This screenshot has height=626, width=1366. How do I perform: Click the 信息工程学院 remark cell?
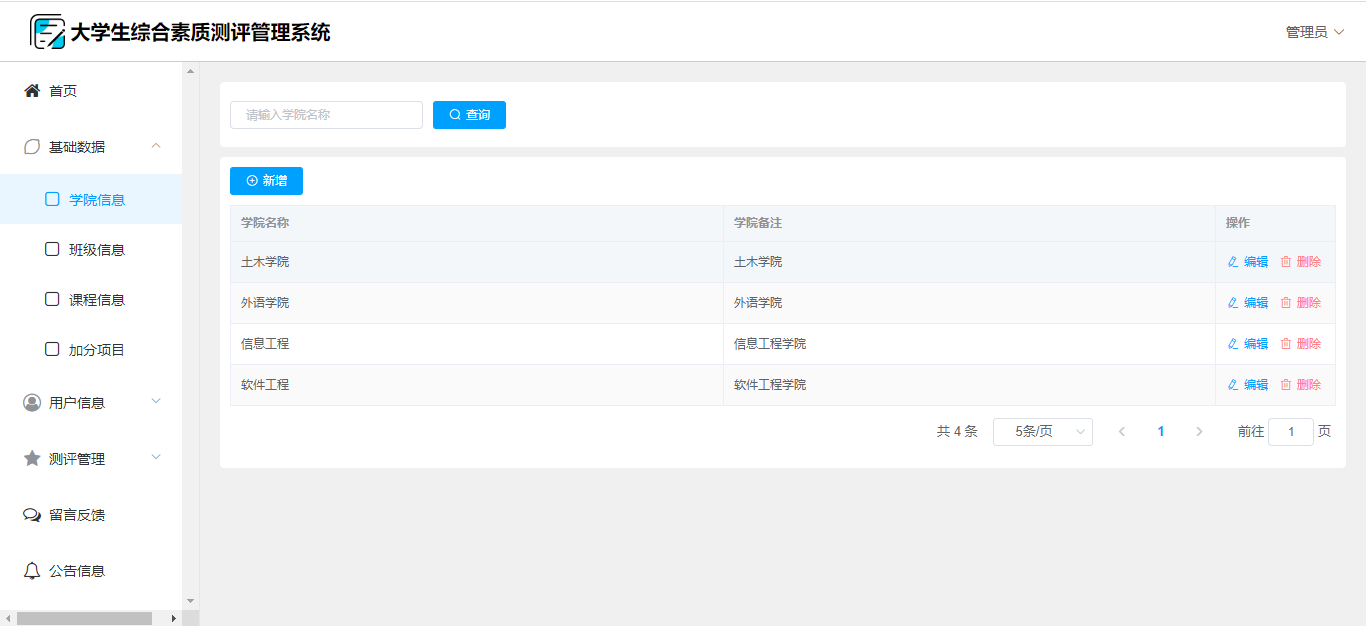tap(970, 344)
